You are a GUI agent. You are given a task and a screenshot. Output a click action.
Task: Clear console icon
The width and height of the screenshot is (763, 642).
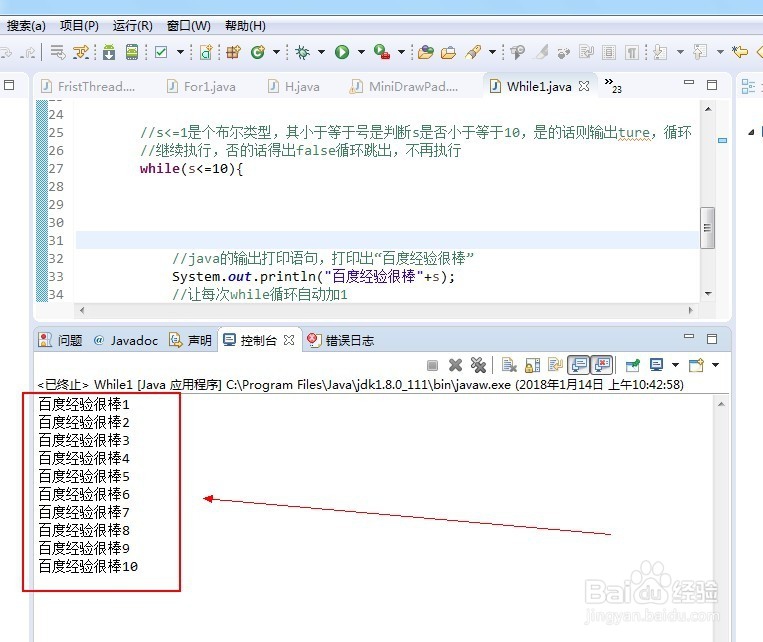(509, 365)
